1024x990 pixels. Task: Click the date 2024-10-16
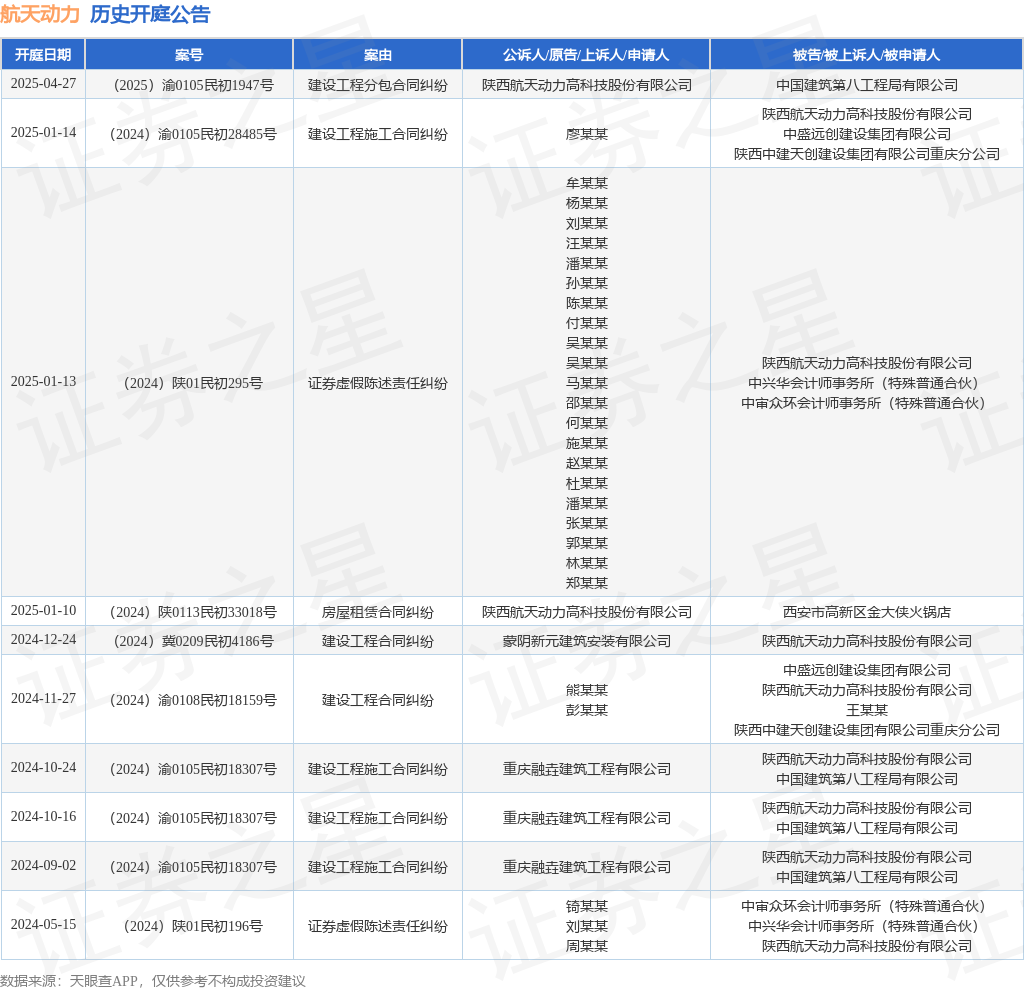point(43,816)
